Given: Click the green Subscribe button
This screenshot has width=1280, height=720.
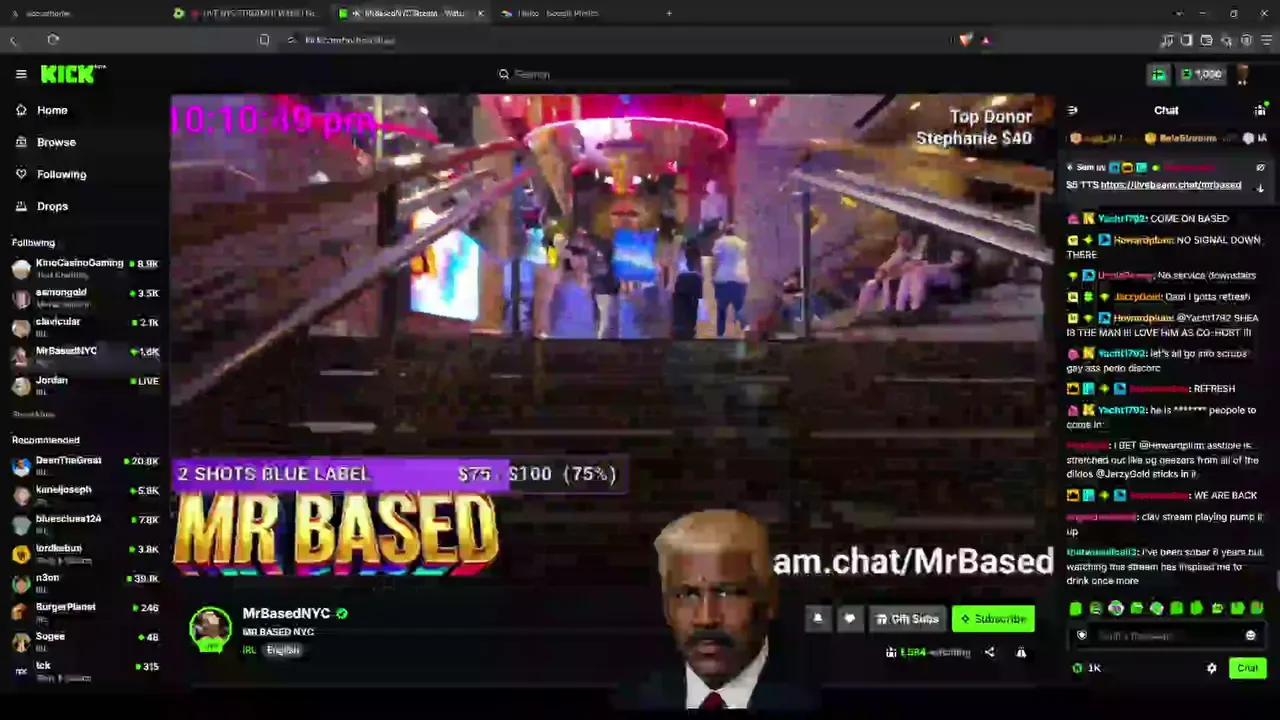Looking at the screenshot, I should click(x=993, y=619).
